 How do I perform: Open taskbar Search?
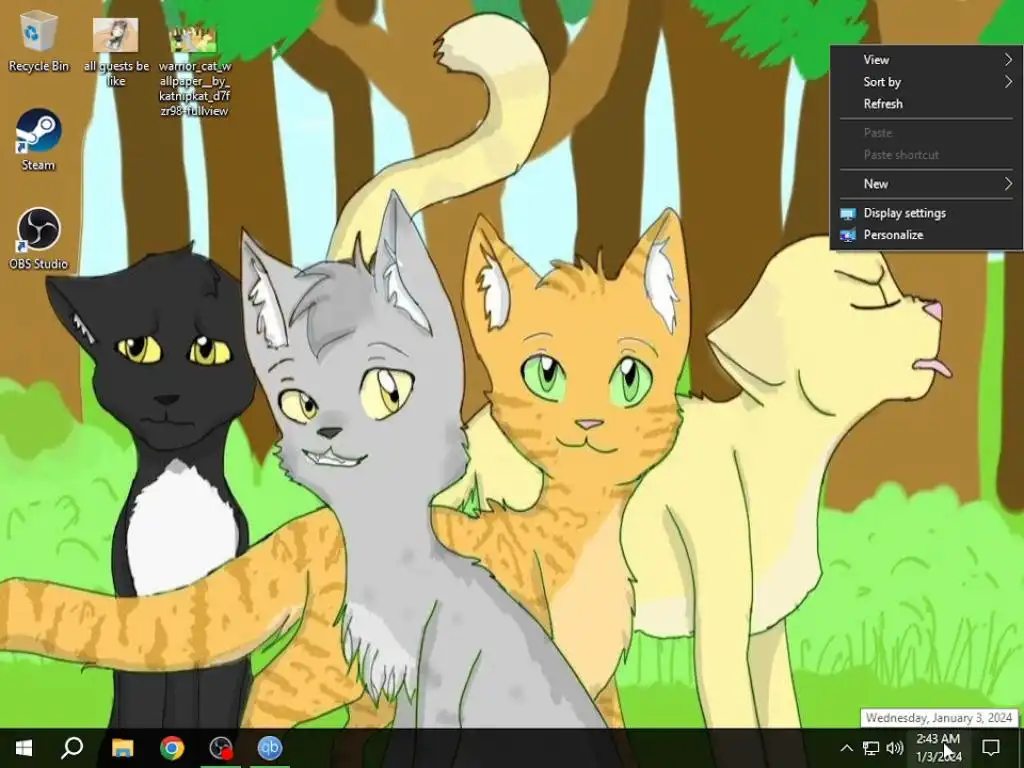coord(72,748)
